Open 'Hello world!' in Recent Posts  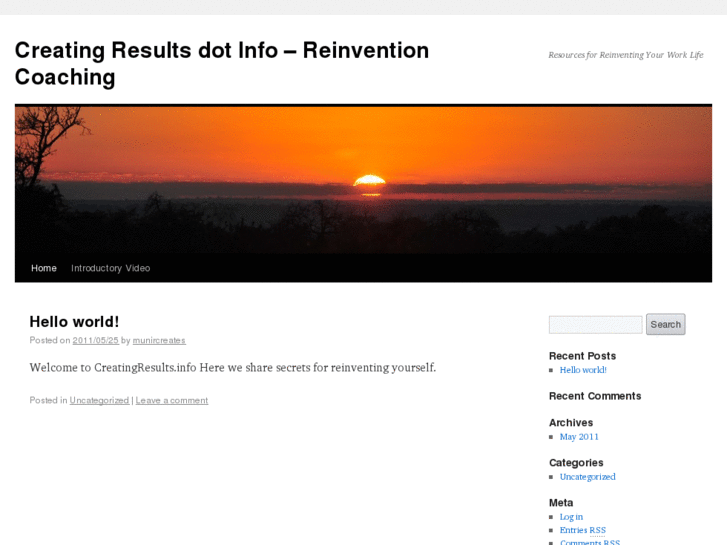(x=583, y=370)
